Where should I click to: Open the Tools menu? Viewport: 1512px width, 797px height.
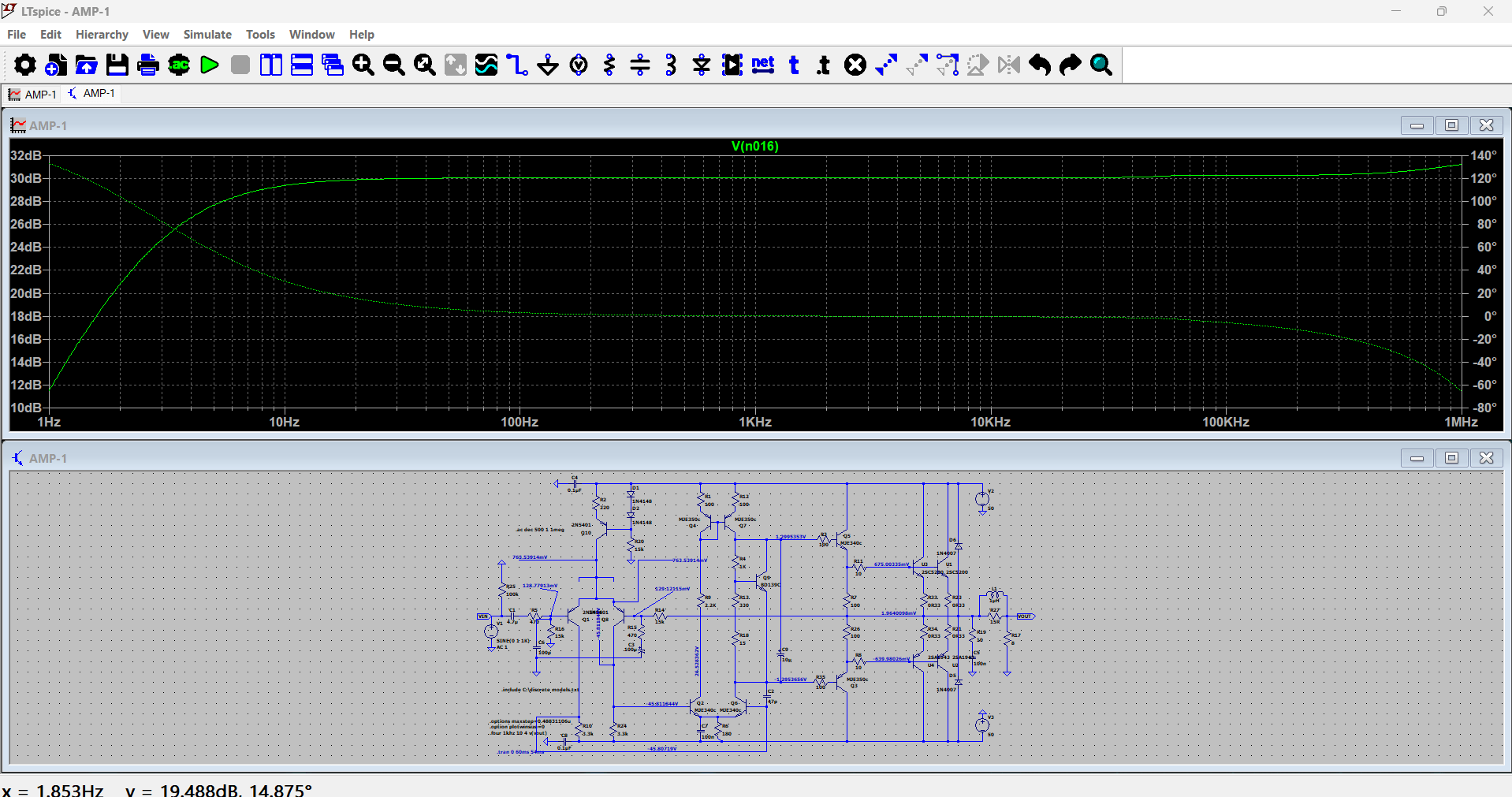click(260, 35)
